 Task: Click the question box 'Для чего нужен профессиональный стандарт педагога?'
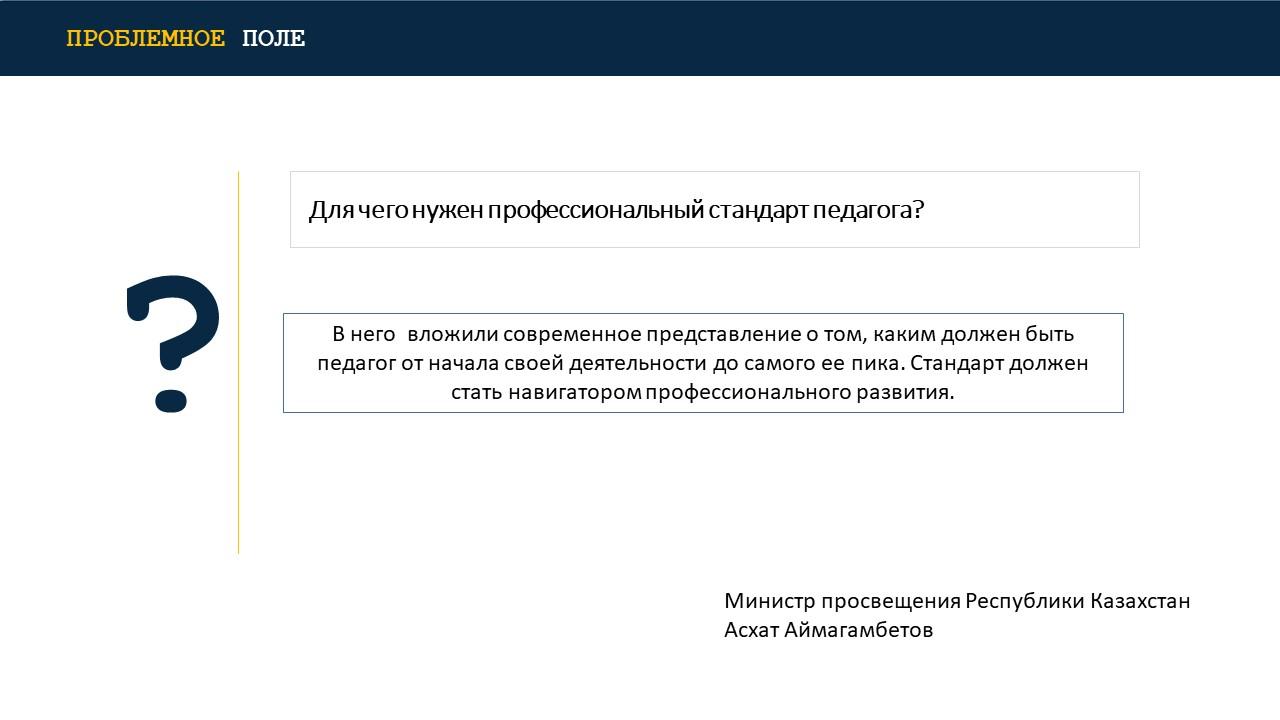coord(714,210)
